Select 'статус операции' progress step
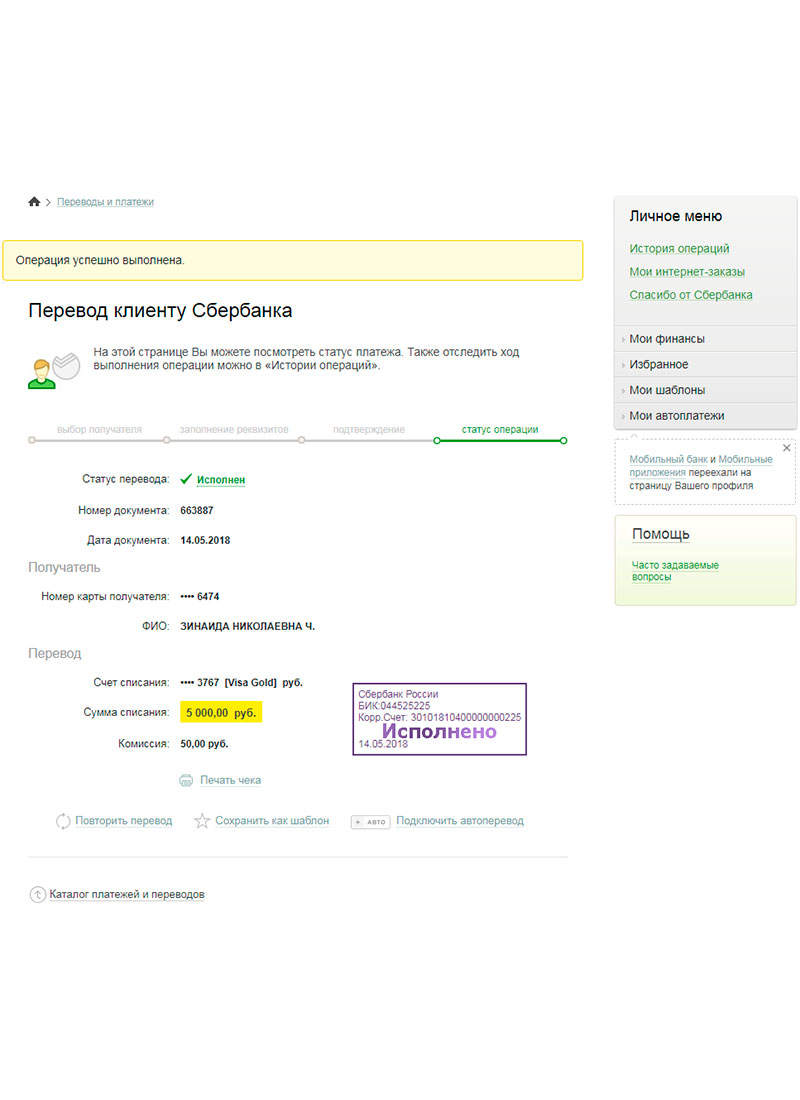 500,429
